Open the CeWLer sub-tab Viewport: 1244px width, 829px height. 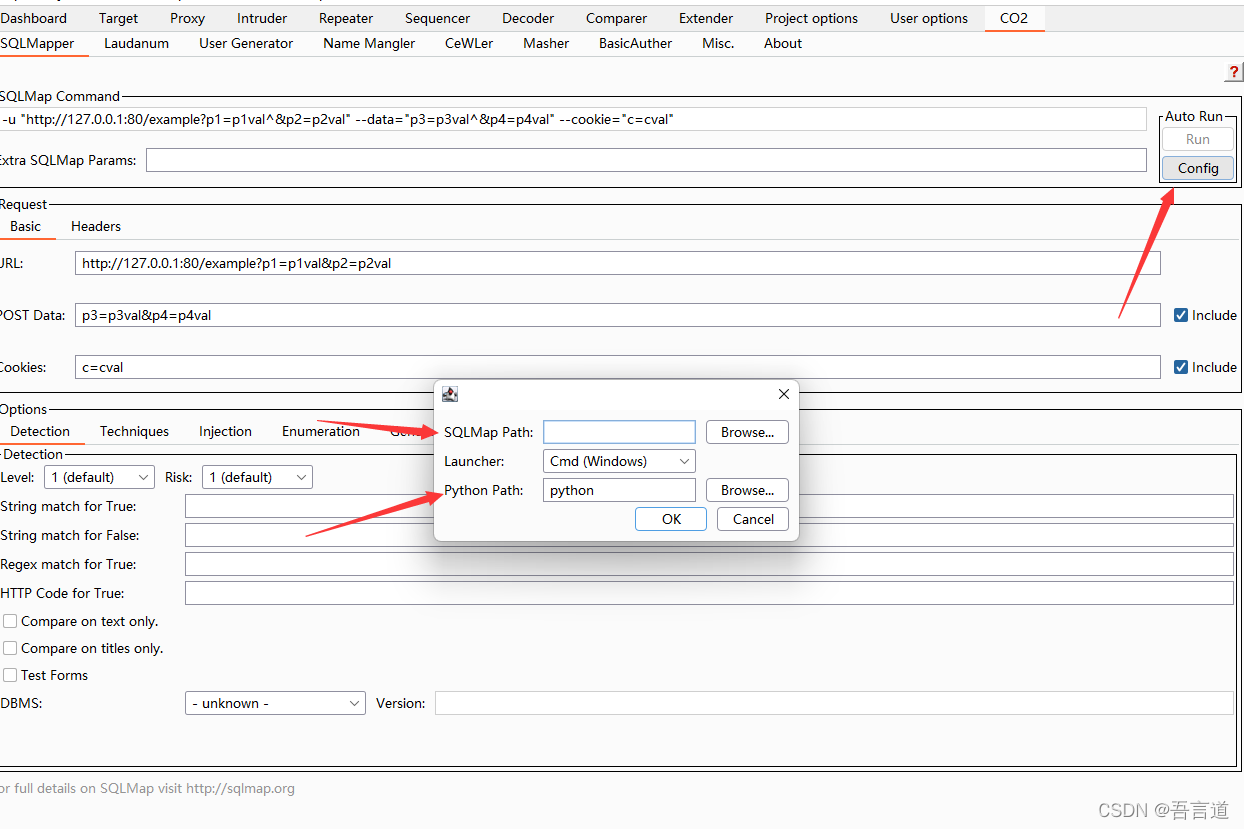[x=469, y=43]
